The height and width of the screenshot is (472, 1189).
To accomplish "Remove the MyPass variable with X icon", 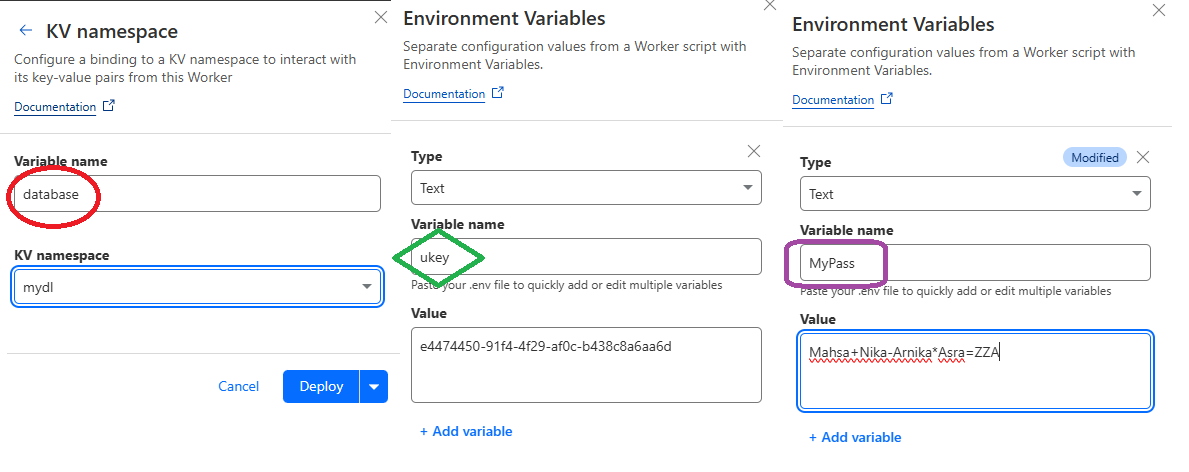I will pos(1144,157).
